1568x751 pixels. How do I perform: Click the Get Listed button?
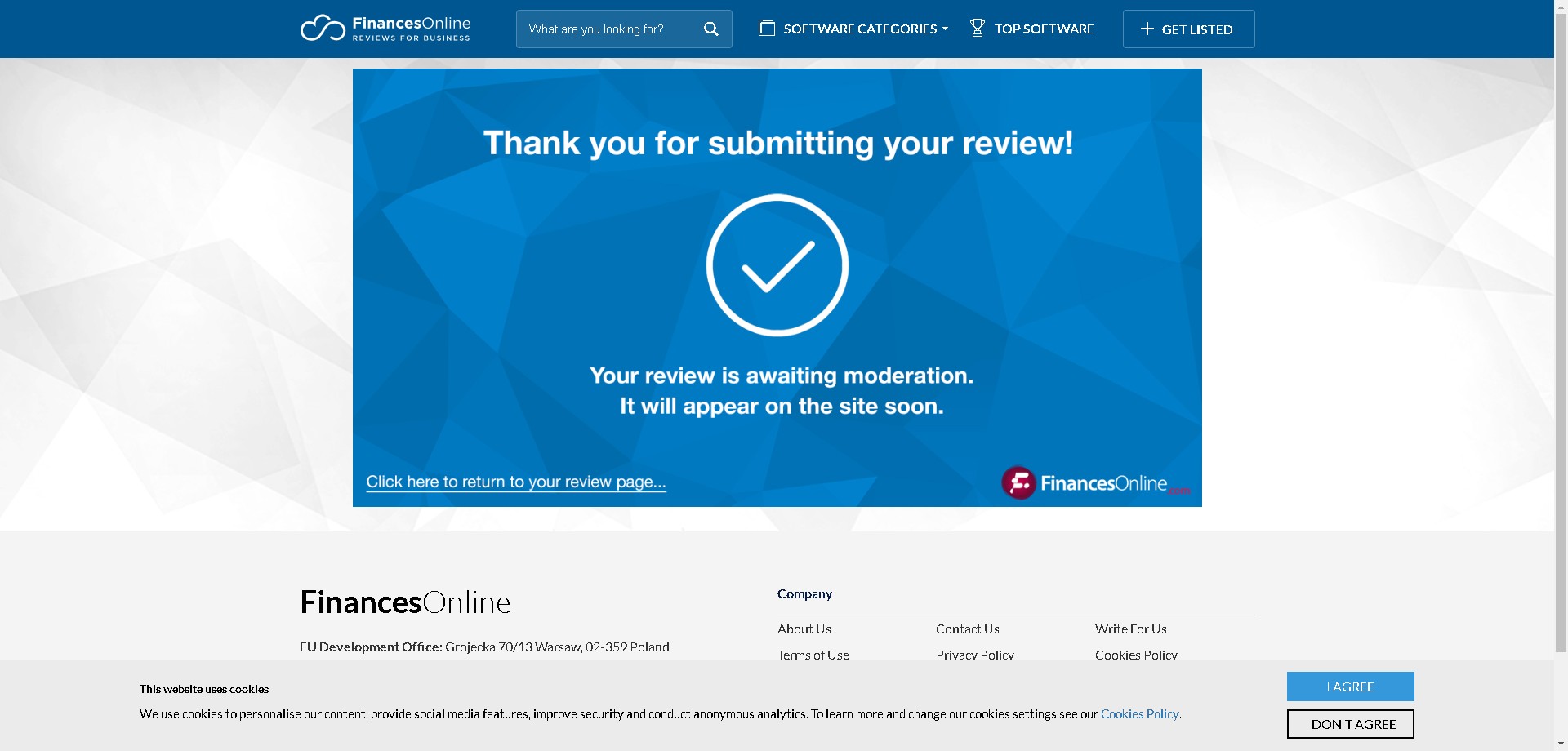click(x=1188, y=29)
